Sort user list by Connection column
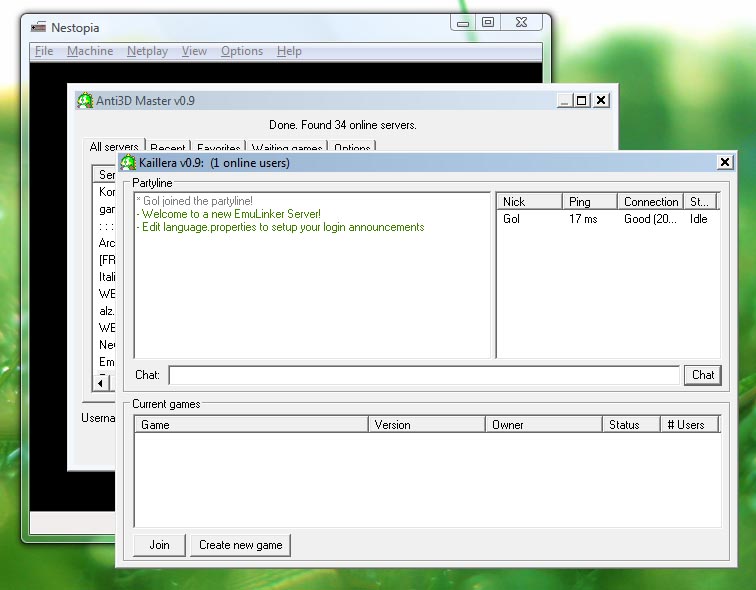This screenshot has width=756, height=590. [x=650, y=201]
